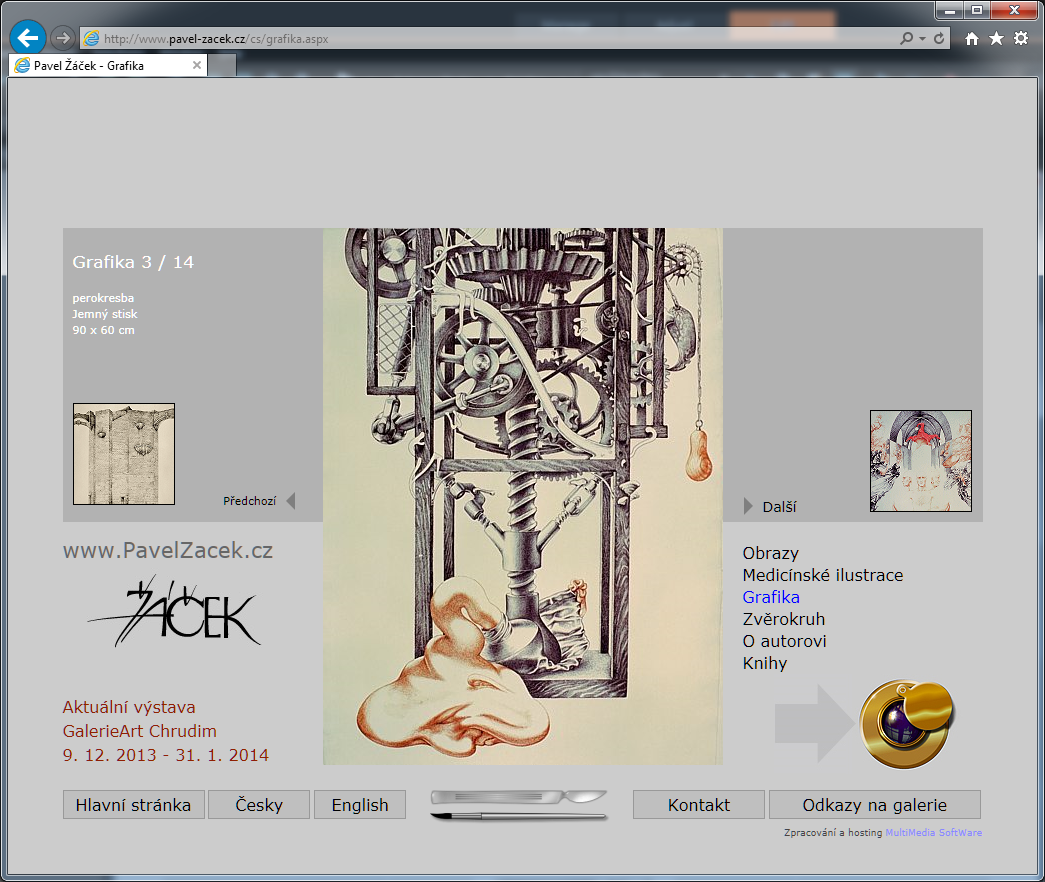Click the exhibition dates 9. 12. 2013 - 31. 1. 2014
This screenshot has width=1045, height=882.
(166, 755)
